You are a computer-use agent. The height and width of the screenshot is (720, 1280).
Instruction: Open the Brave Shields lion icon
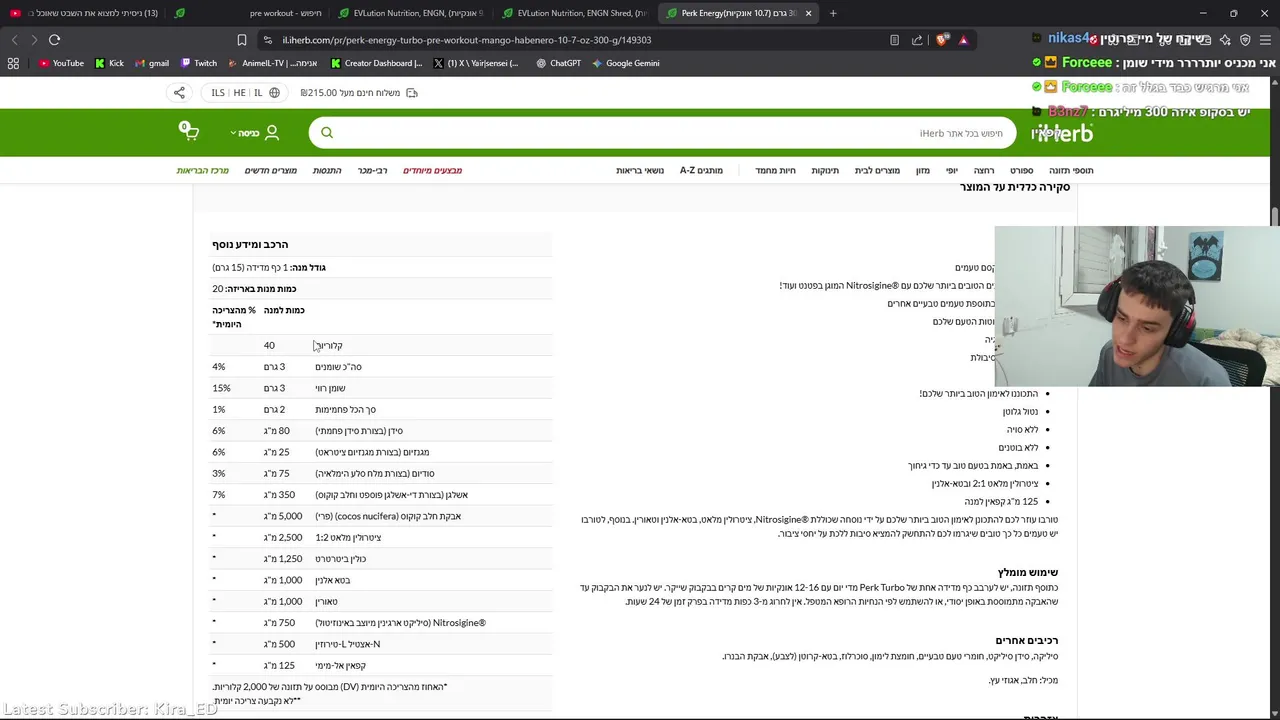(x=942, y=40)
